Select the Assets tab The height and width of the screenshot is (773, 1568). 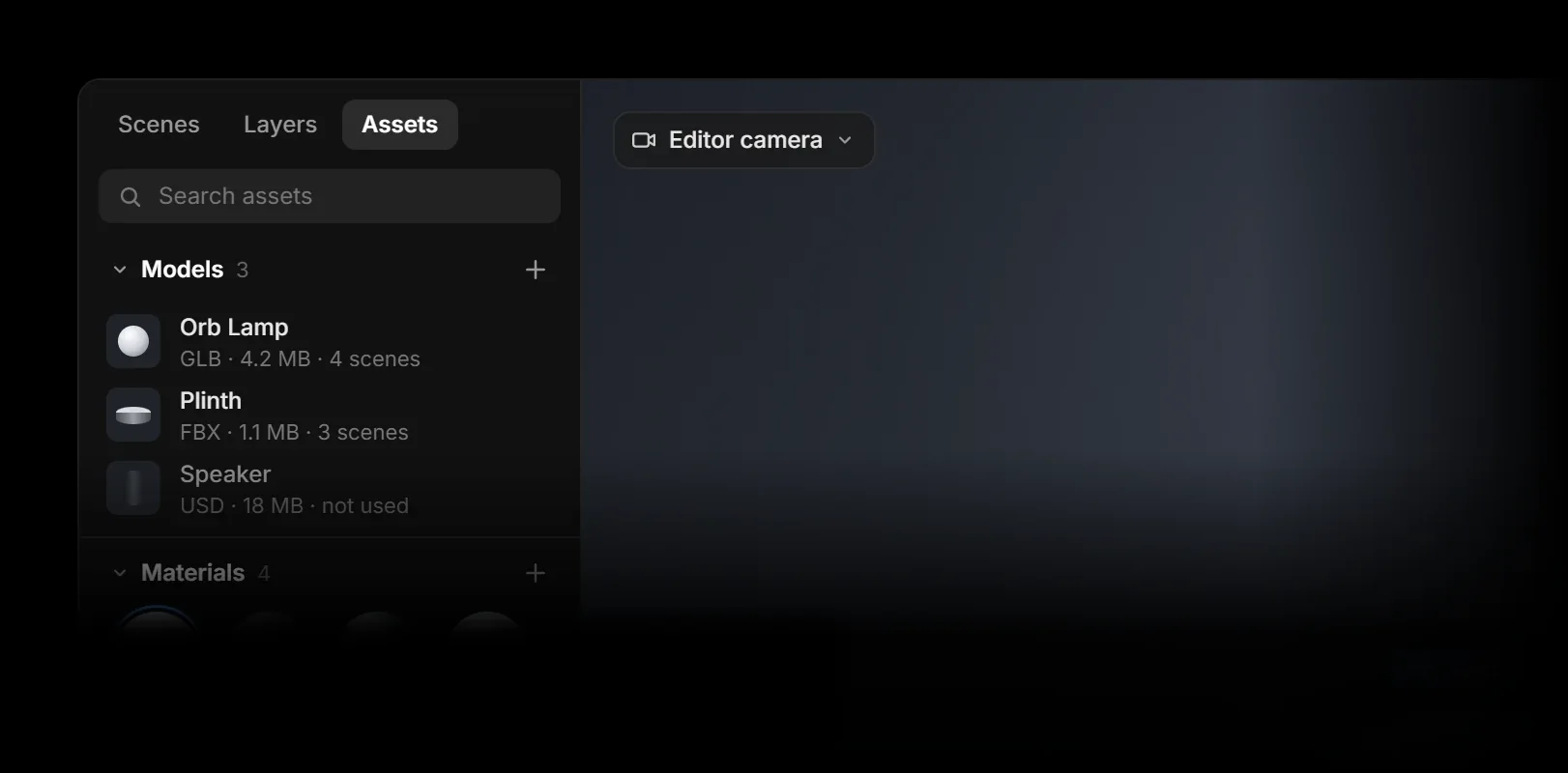(399, 125)
